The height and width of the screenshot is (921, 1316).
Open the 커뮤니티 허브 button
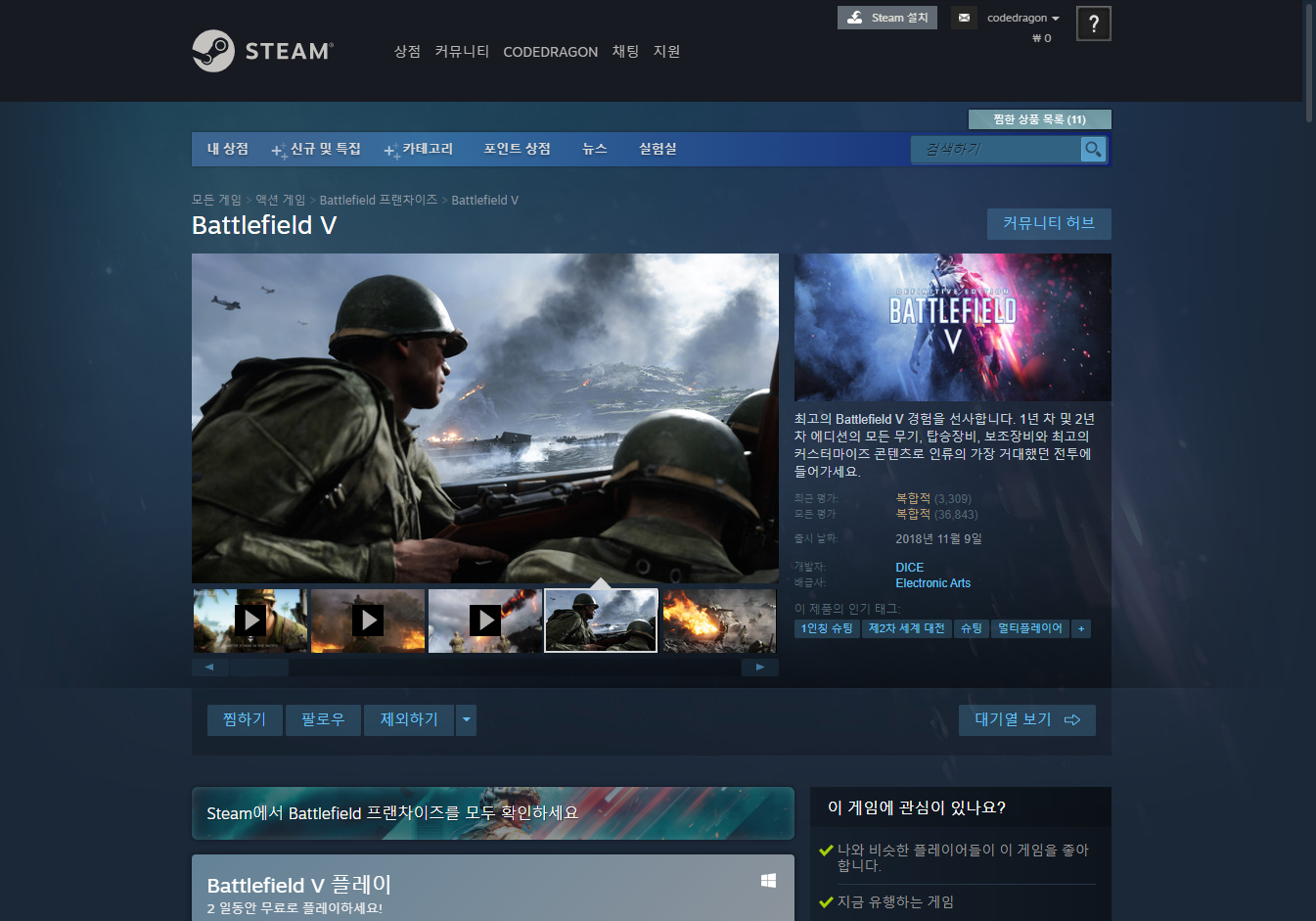1049,223
